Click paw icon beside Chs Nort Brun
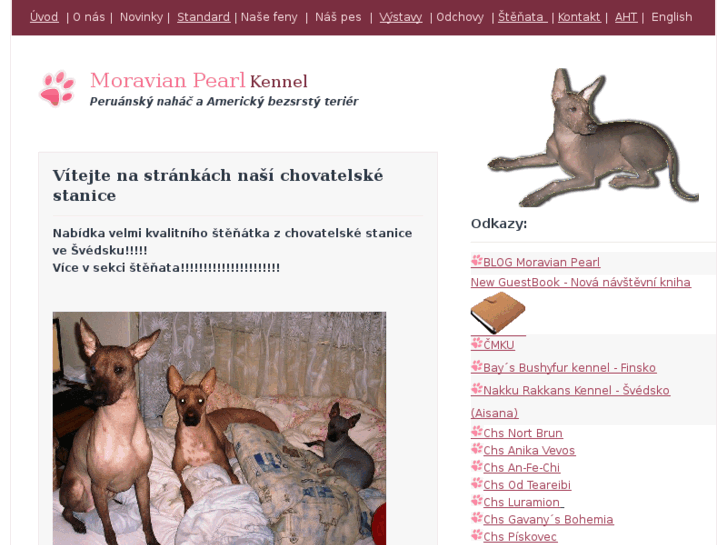727x545 pixels. click(477, 432)
